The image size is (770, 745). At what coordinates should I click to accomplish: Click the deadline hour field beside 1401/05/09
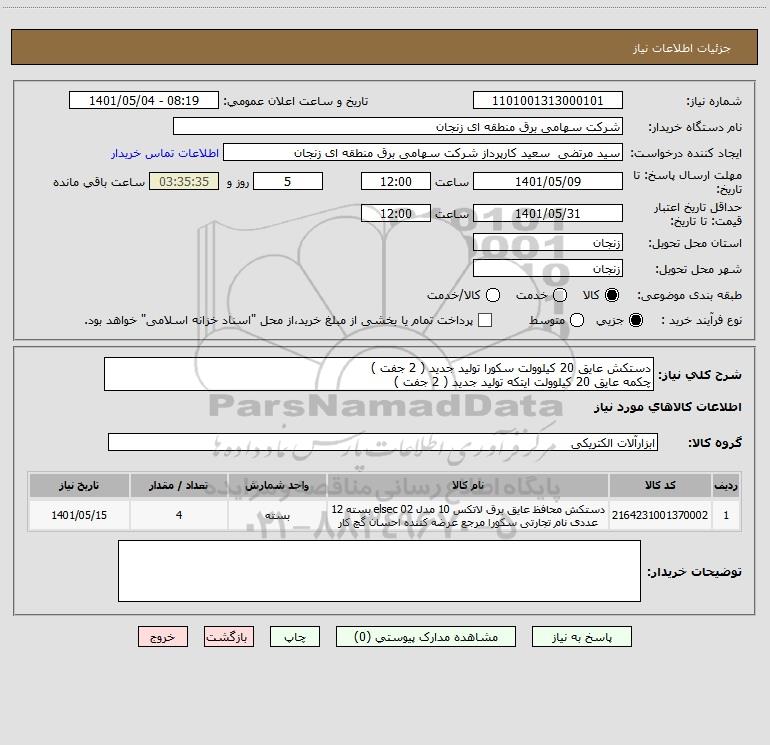click(396, 181)
